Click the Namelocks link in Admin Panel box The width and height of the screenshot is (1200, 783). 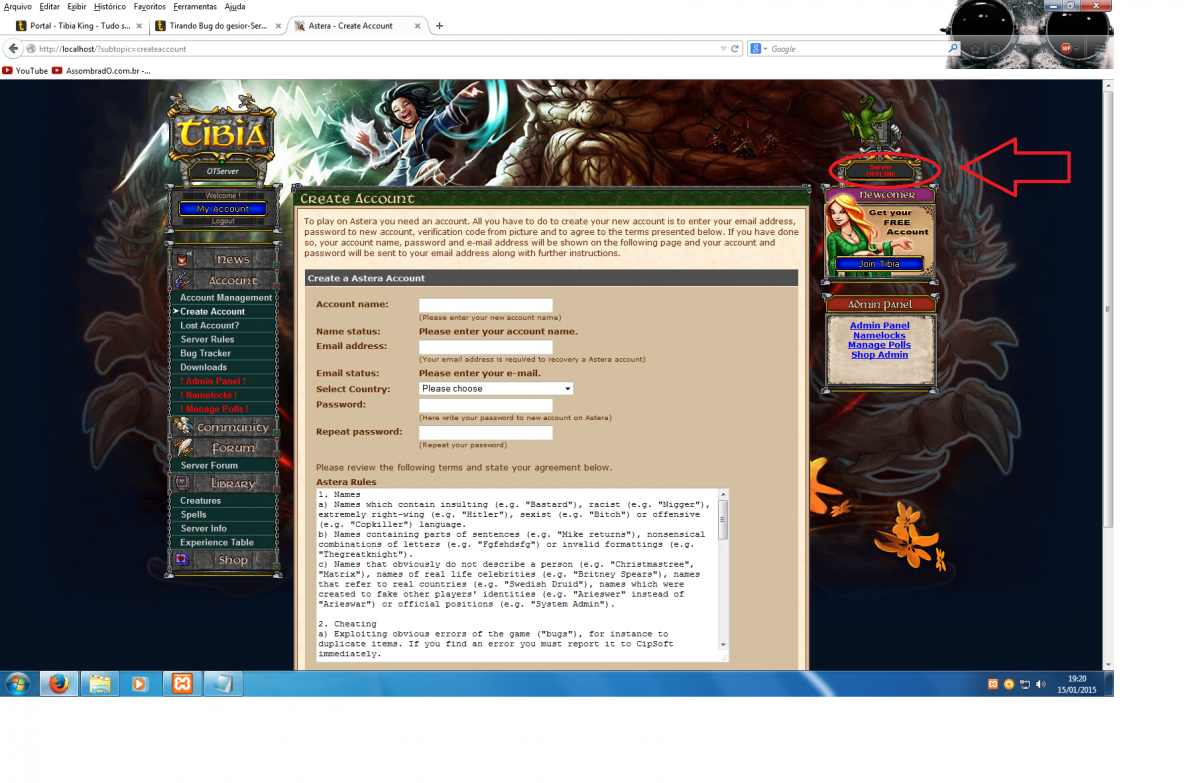880,335
